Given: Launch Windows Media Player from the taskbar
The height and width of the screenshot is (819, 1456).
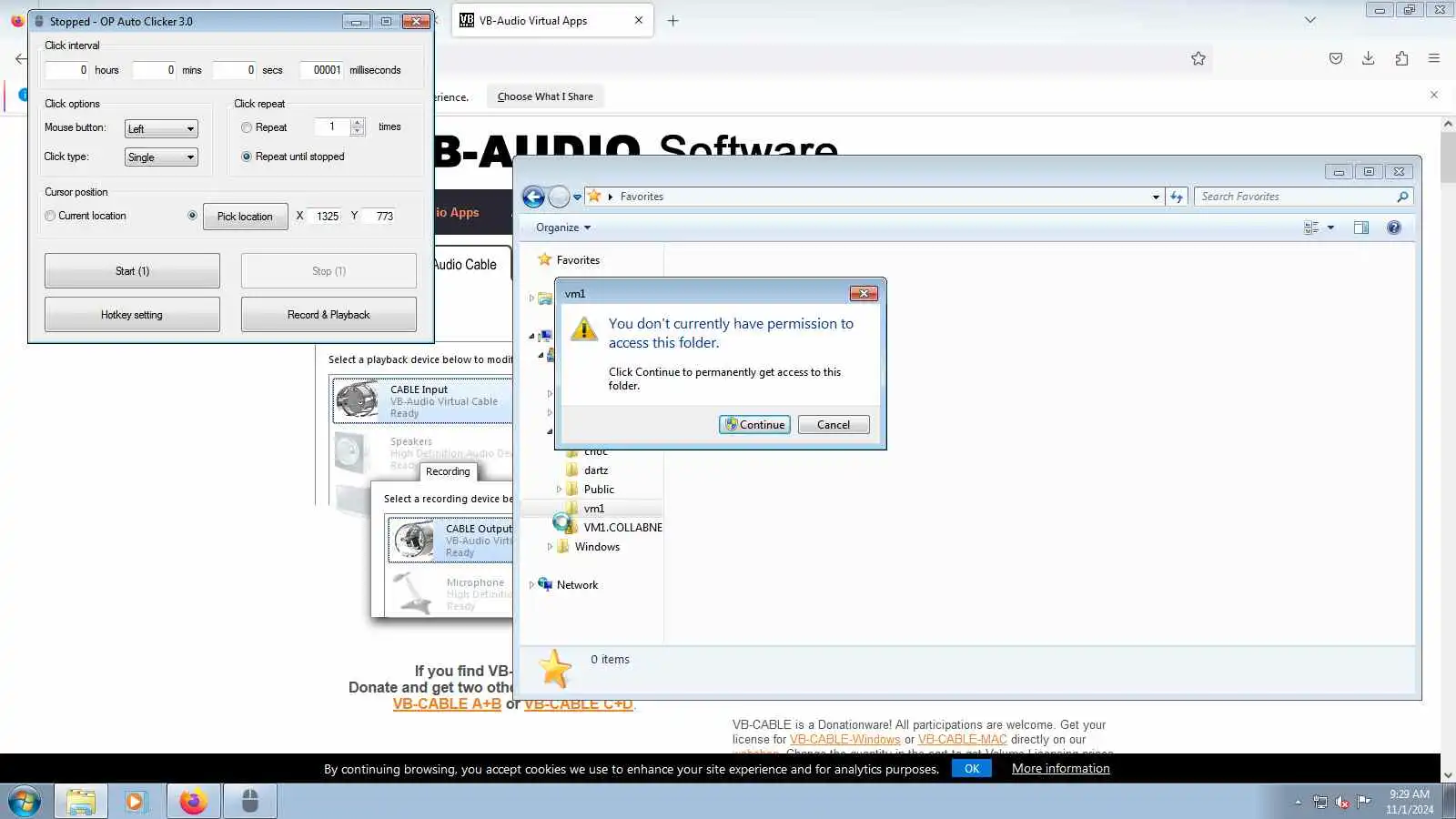Looking at the screenshot, I should click(x=136, y=802).
